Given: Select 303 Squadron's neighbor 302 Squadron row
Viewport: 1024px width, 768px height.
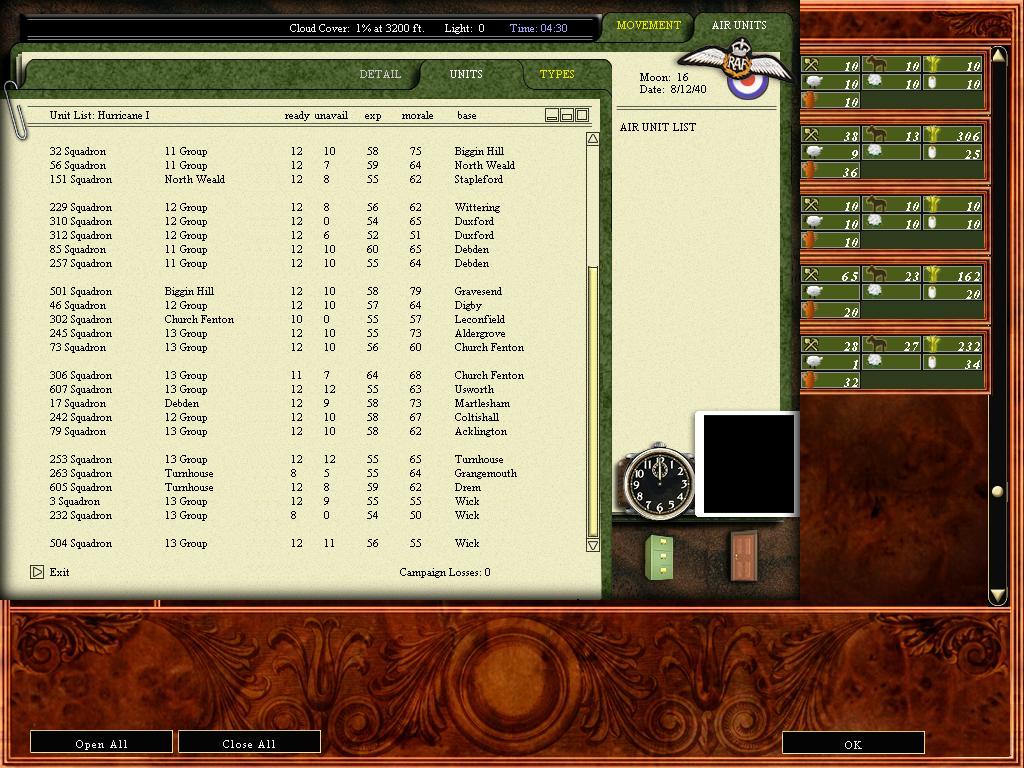Looking at the screenshot, I should pyautogui.click(x=287, y=319).
